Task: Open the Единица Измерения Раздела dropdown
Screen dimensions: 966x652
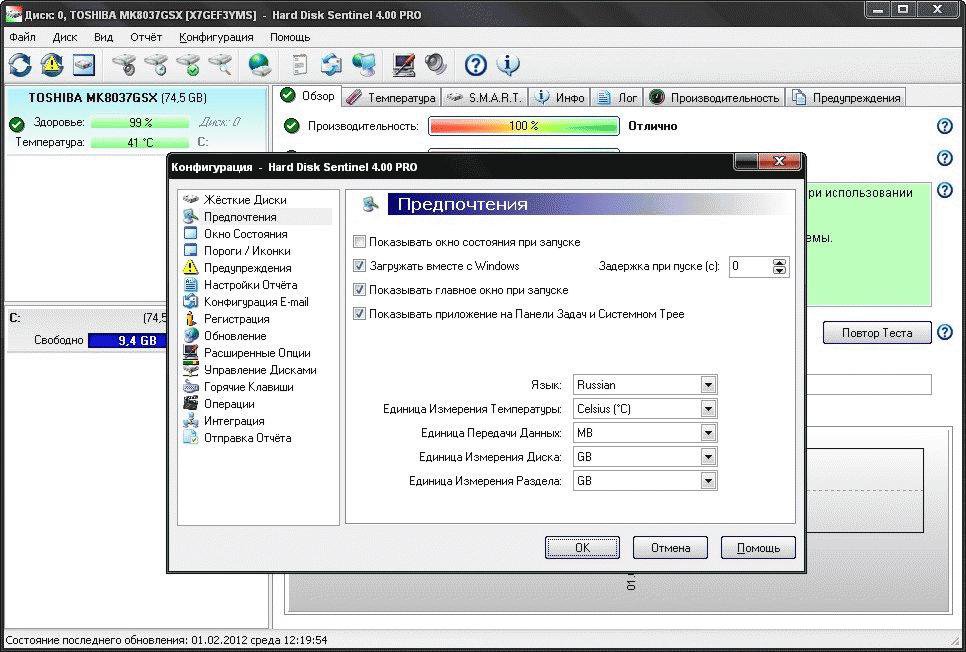Action: click(x=645, y=481)
